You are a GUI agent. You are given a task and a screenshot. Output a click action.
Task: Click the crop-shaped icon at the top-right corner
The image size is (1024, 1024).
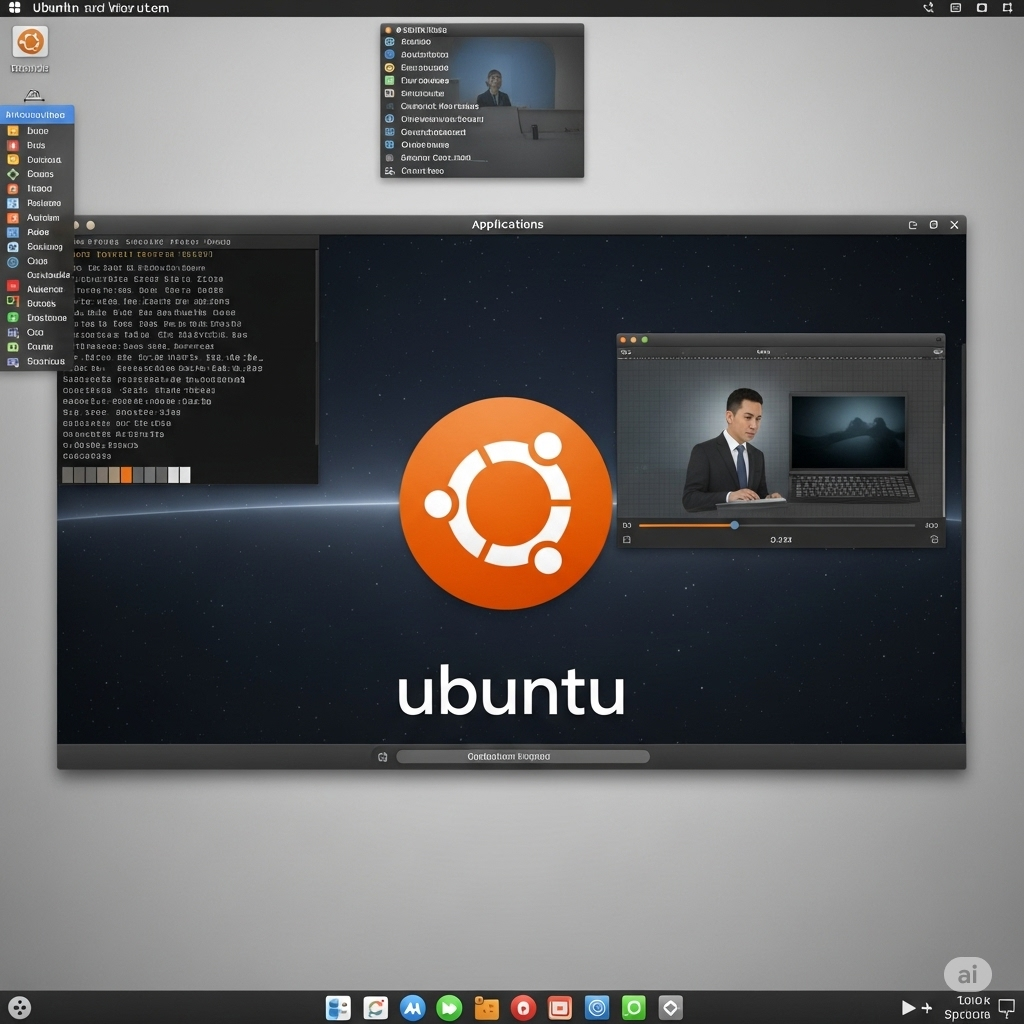[x=1007, y=8]
